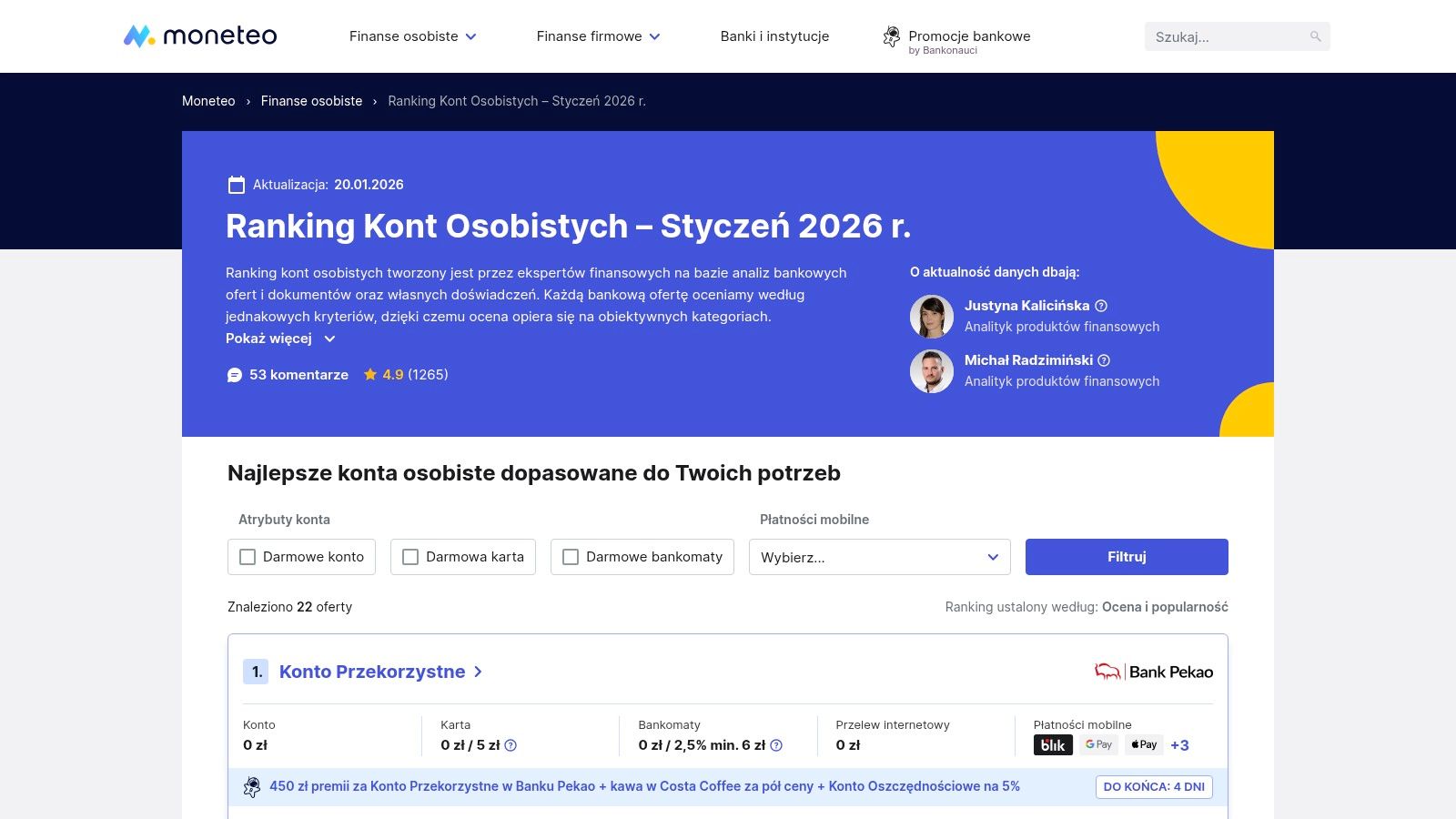Click the Michał Radzimiński name

point(1028,360)
